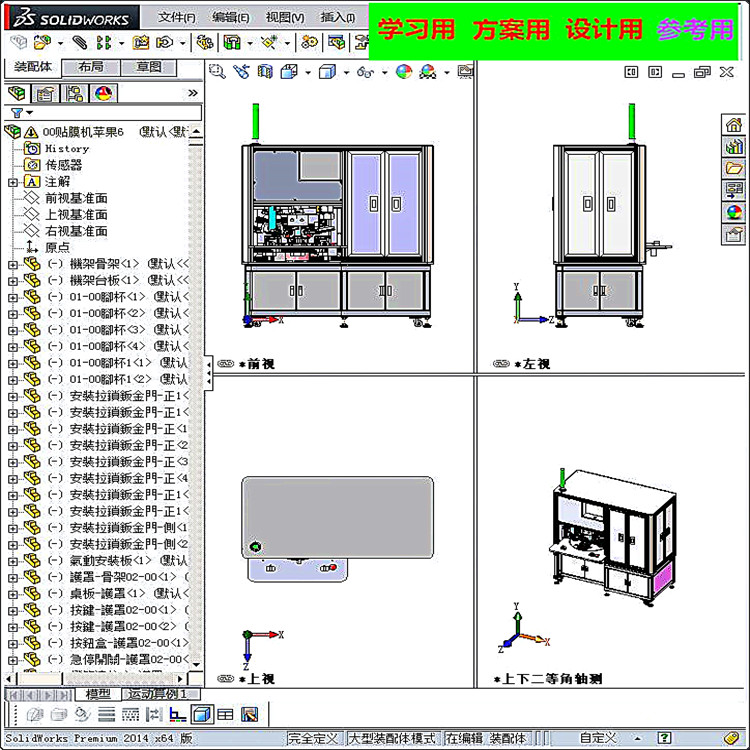
Task: Open the 编辑(E) menu
Action: 231,17
